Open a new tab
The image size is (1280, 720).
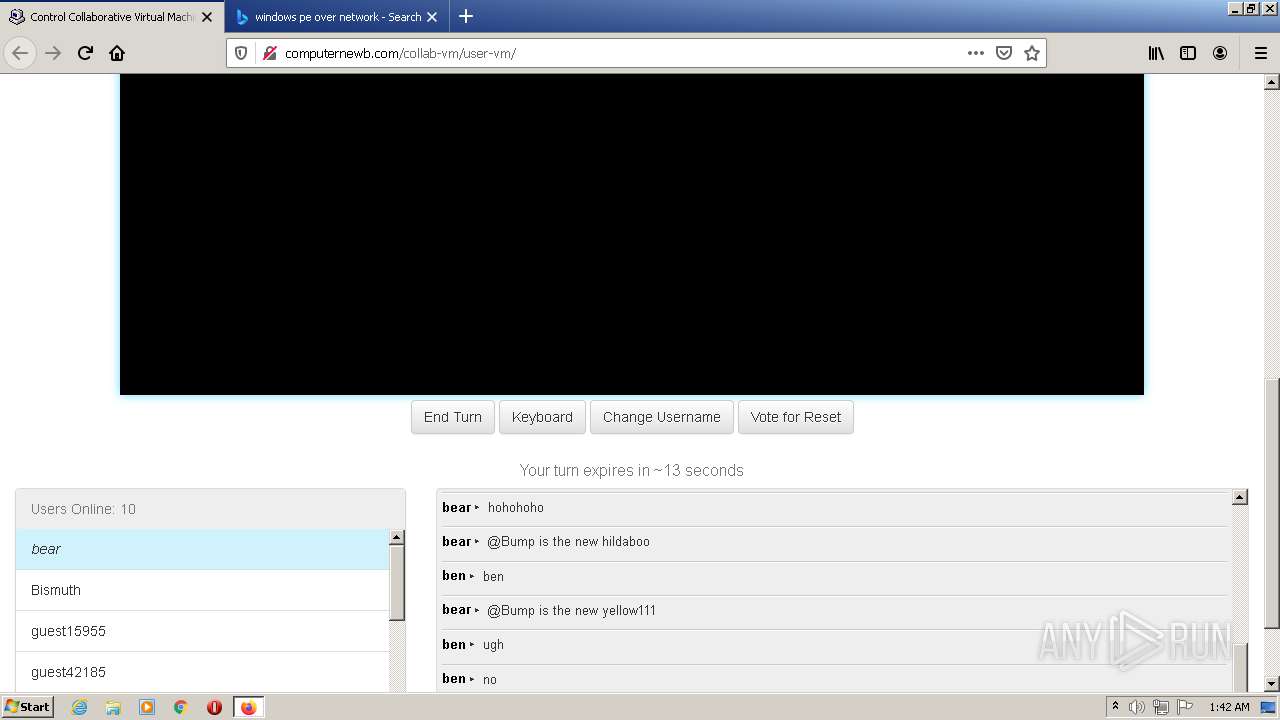coord(466,16)
